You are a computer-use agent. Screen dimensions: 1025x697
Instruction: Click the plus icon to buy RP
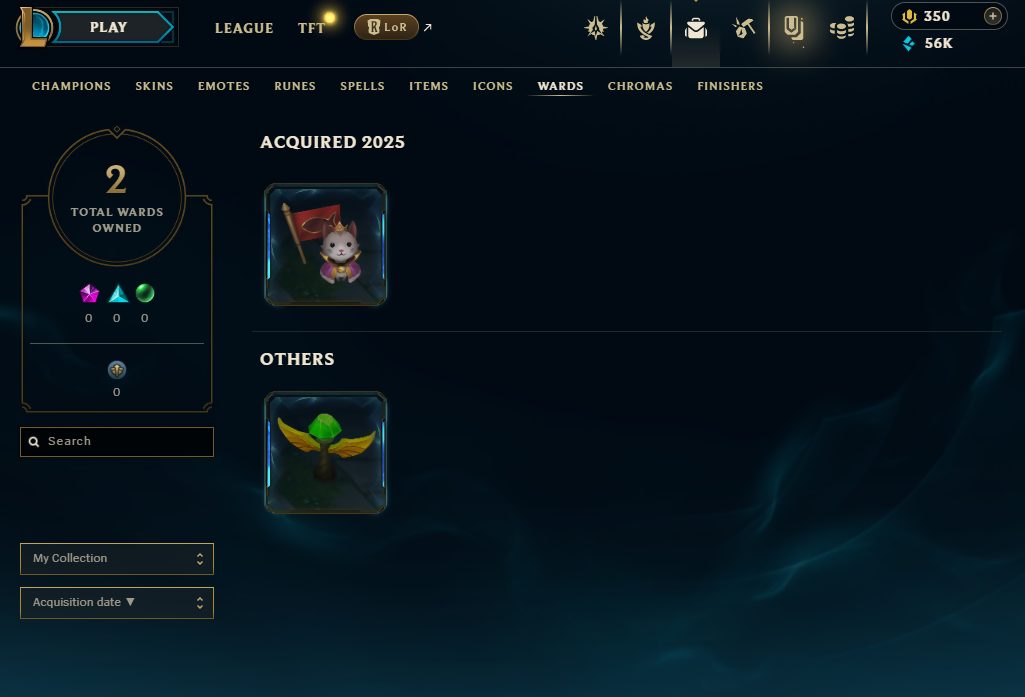click(x=992, y=16)
